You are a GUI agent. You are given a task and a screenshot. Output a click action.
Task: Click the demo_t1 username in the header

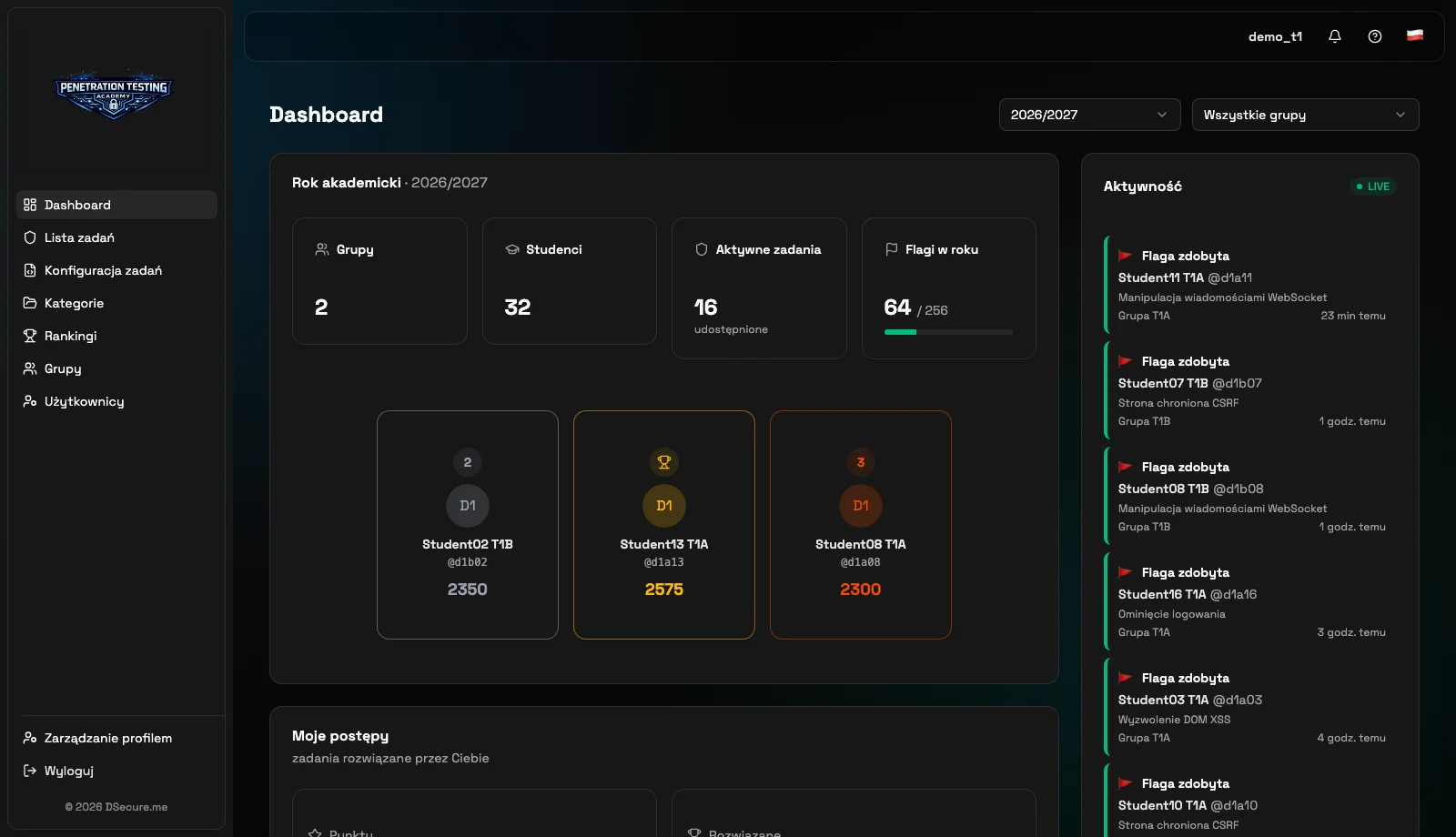pyautogui.click(x=1275, y=36)
